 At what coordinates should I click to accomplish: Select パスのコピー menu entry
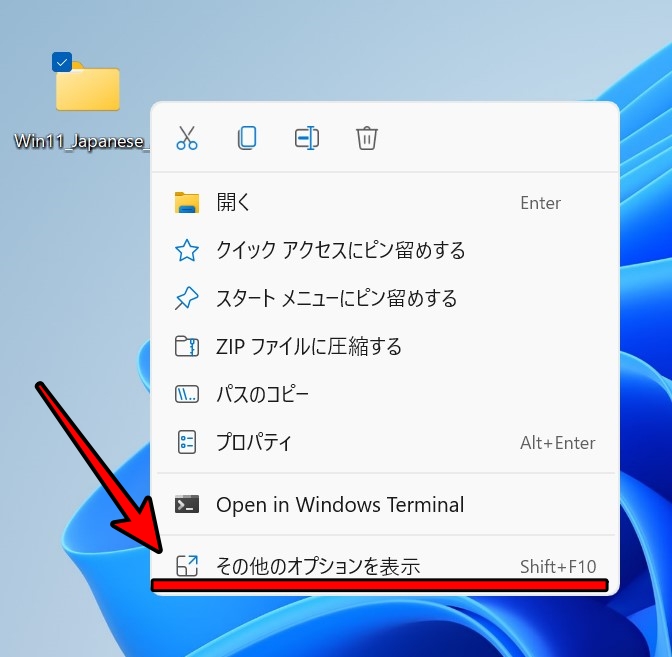coord(262,395)
